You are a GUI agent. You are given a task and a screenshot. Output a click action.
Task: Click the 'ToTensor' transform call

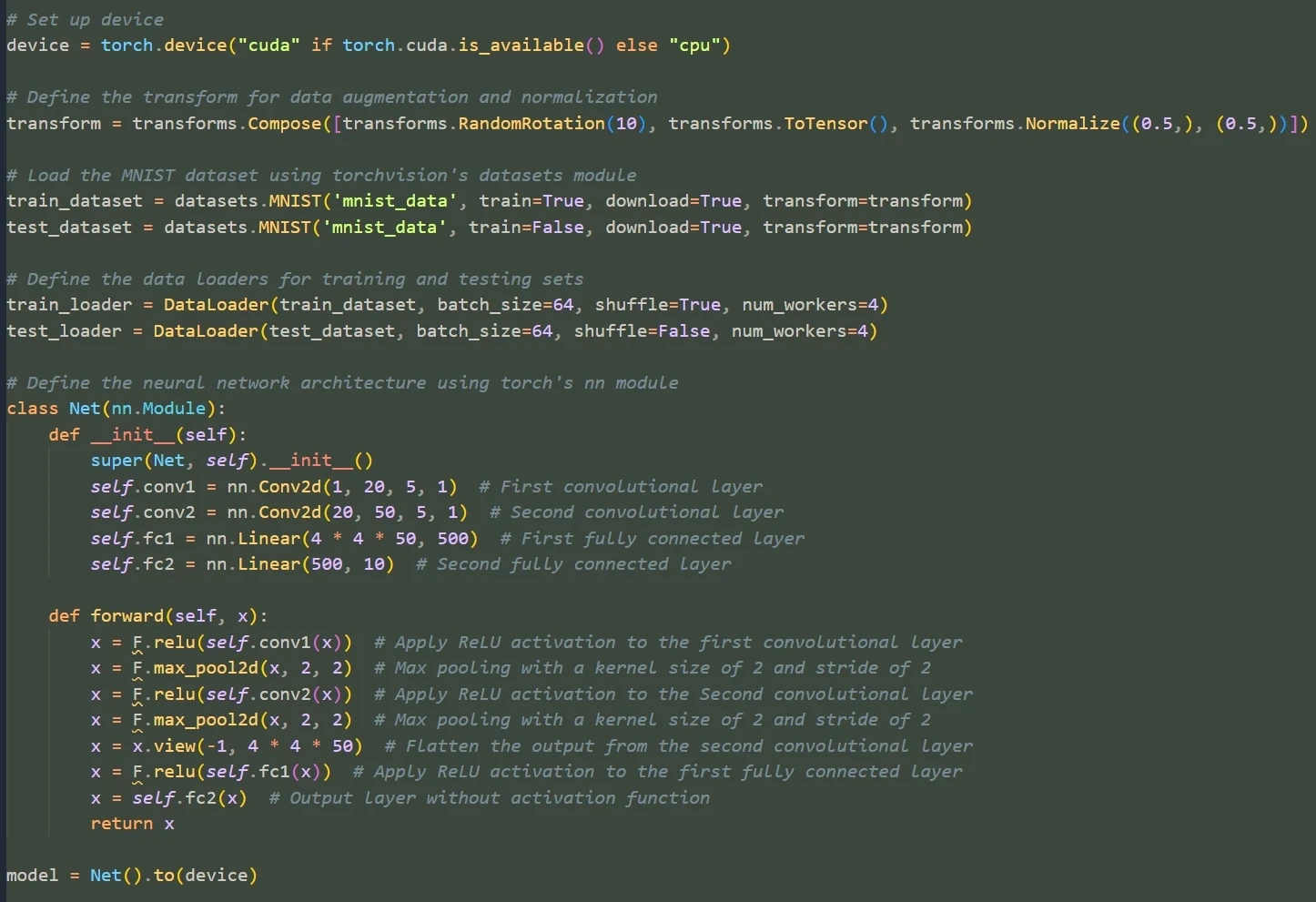coord(825,123)
